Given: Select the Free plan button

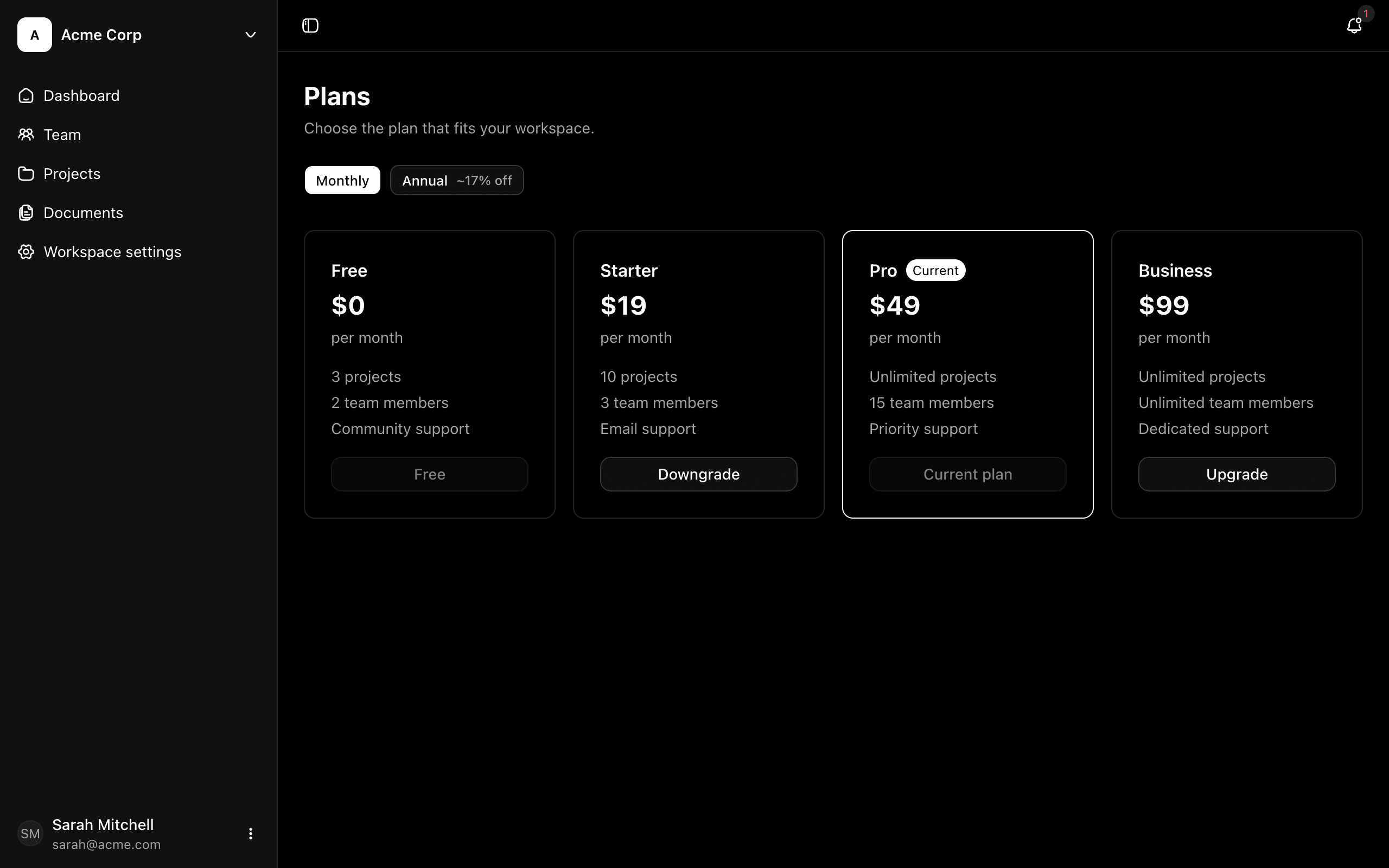Looking at the screenshot, I should [429, 474].
